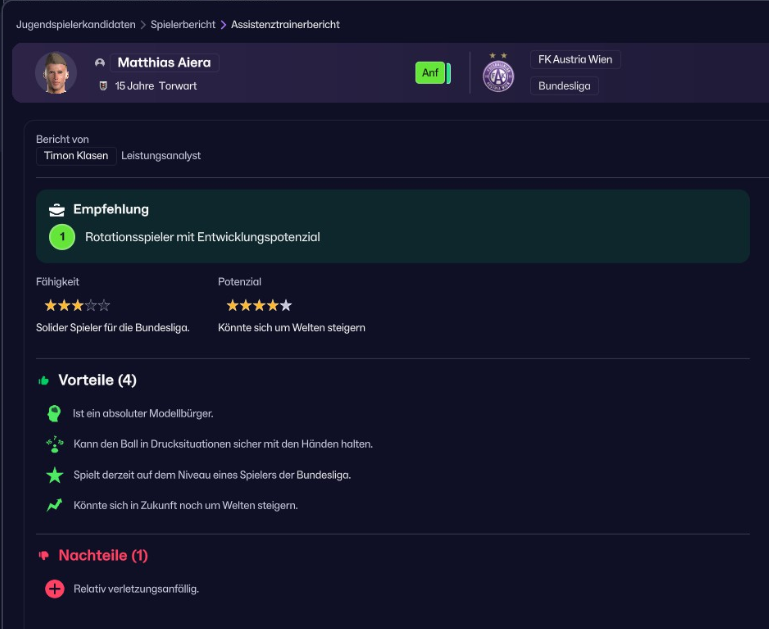Click the briefcase icon beside Empfehlung
Screen dimensions: 769x629
[57, 210]
